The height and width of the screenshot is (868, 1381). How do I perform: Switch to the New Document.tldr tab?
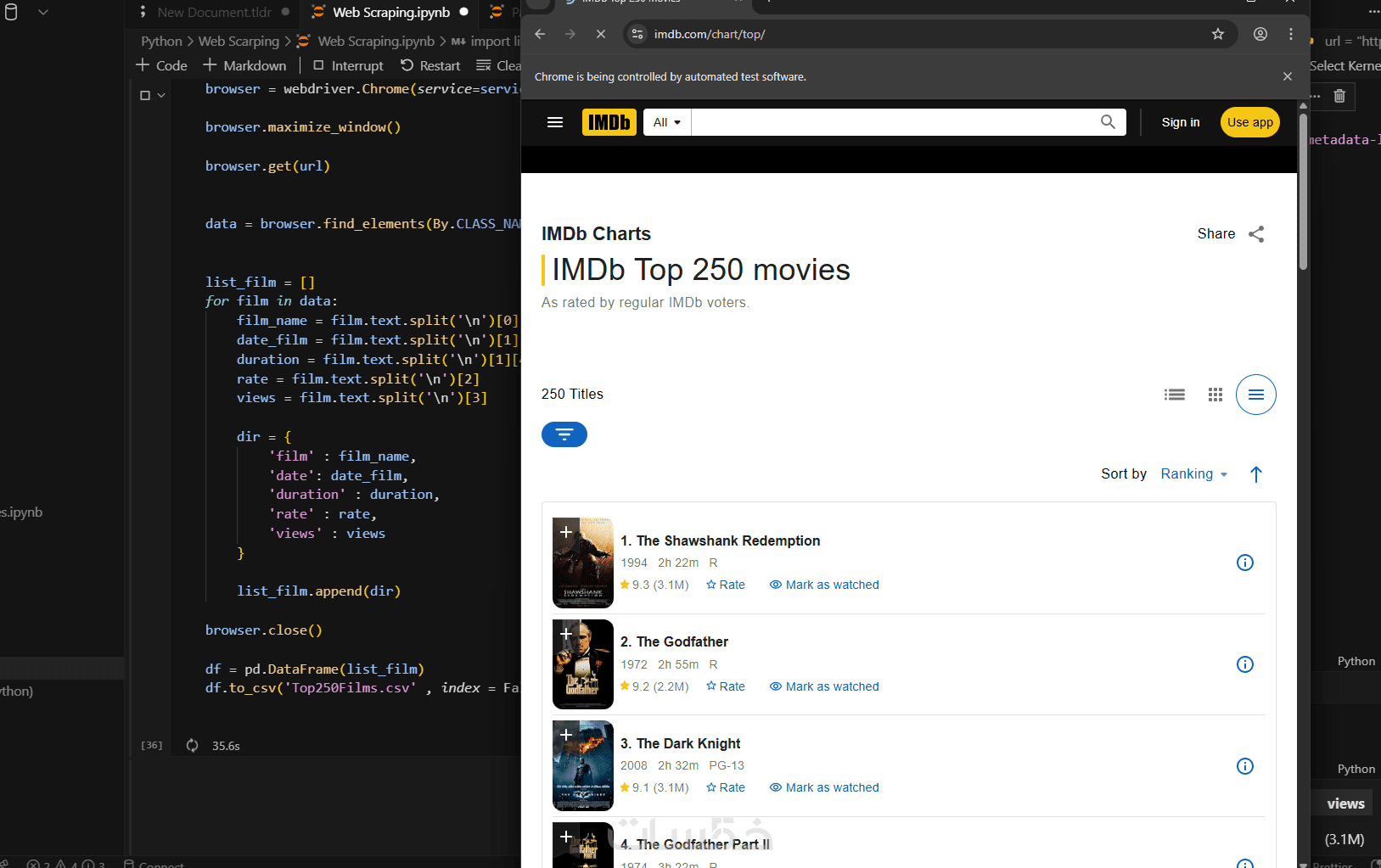pyautogui.click(x=214, y=12)
